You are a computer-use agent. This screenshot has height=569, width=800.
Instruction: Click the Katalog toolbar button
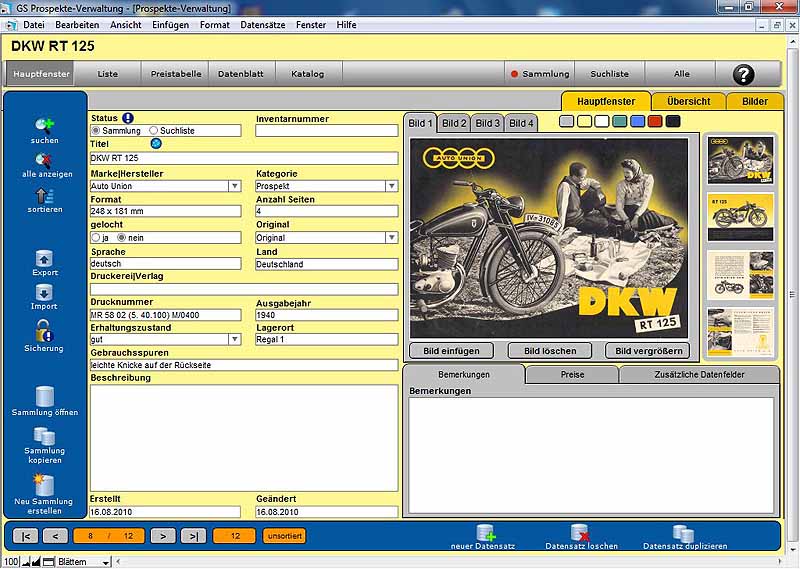coord(308,74)
